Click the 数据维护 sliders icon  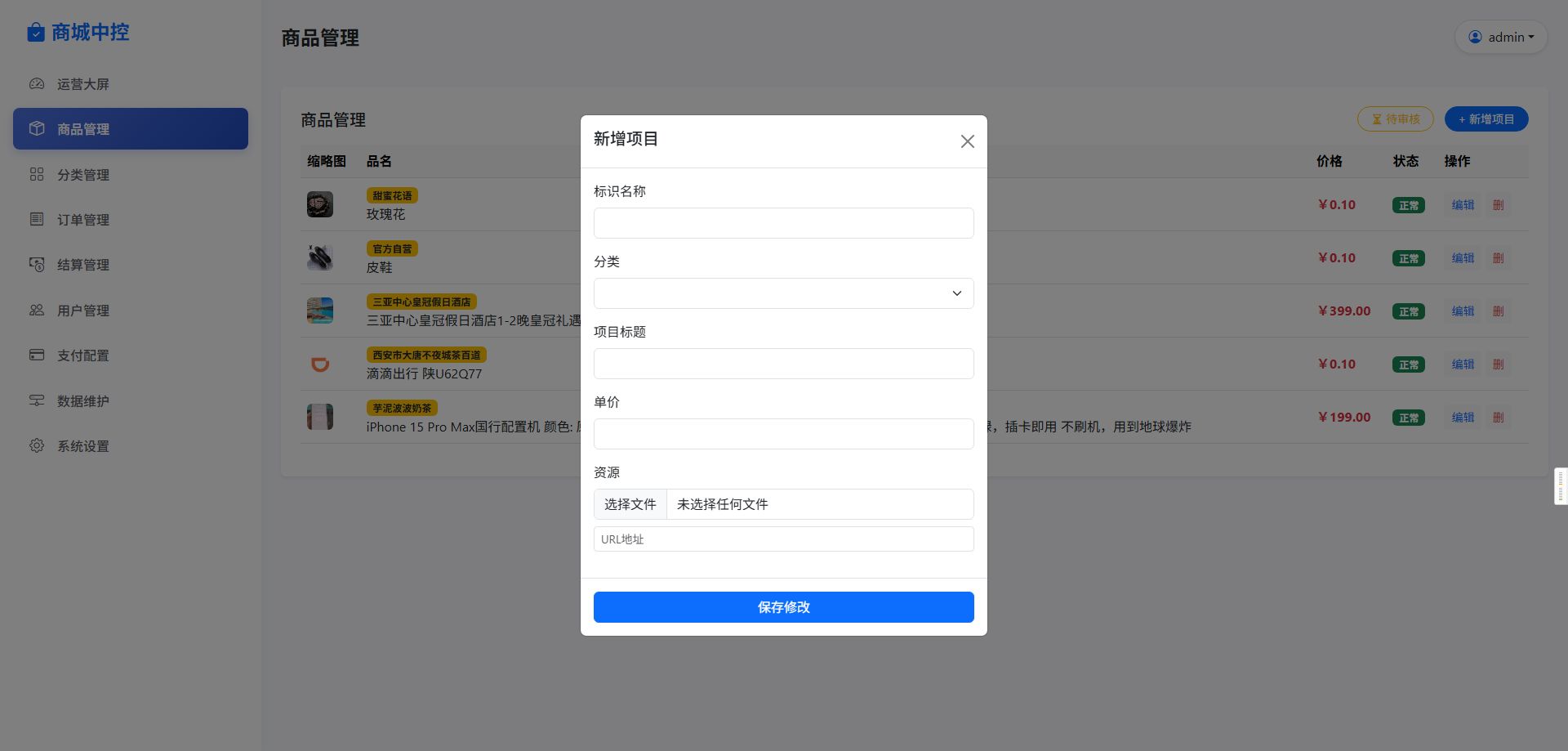[37, 400]
